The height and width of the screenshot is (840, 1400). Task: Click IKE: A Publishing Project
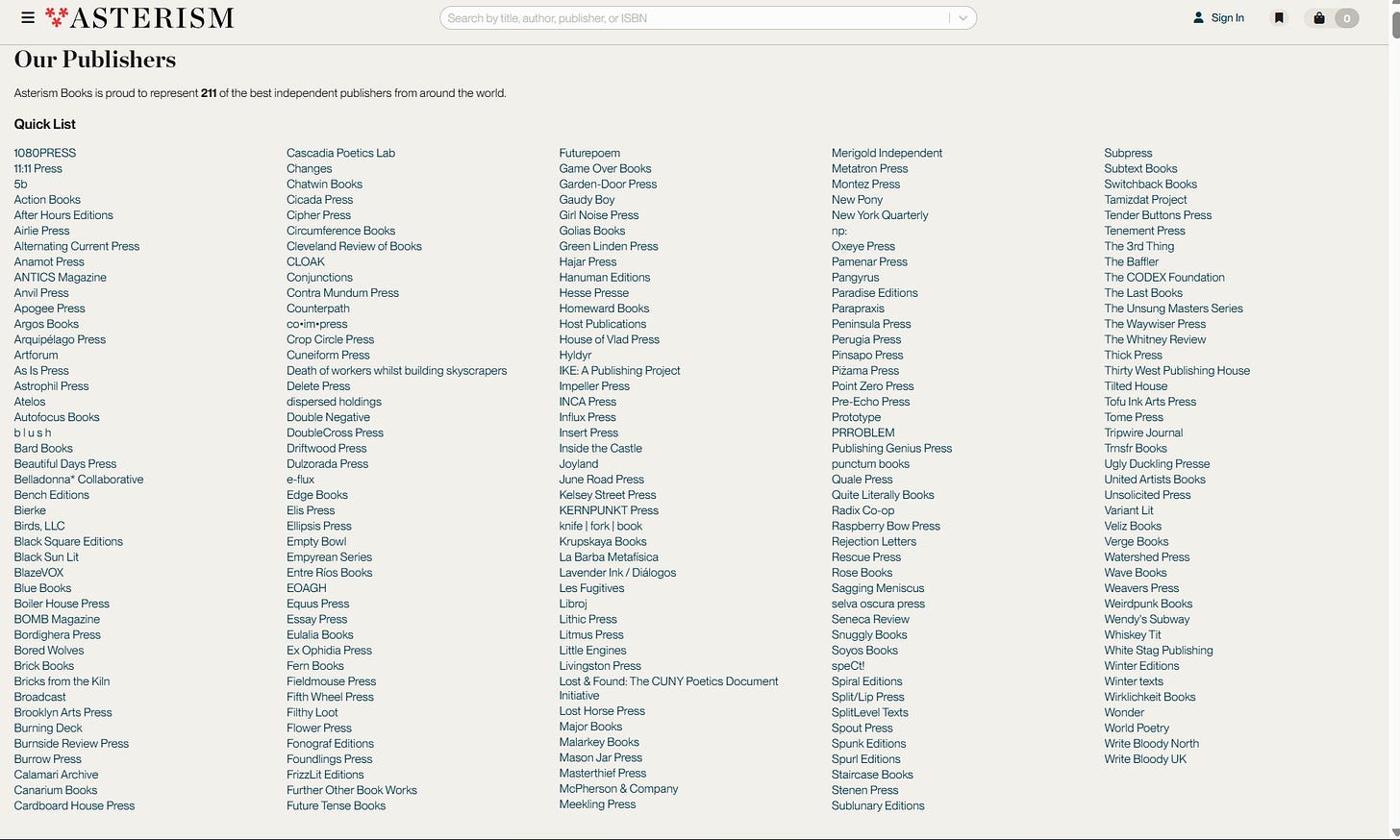click(x=619, y=370)
